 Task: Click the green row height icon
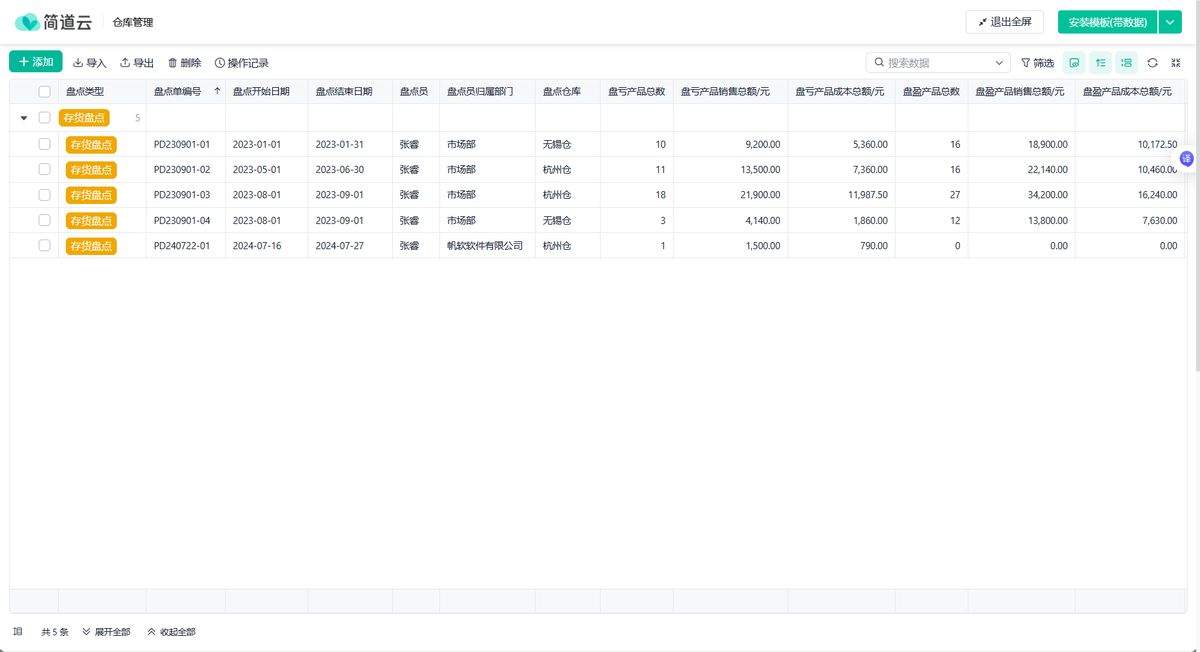(1100, 63)
